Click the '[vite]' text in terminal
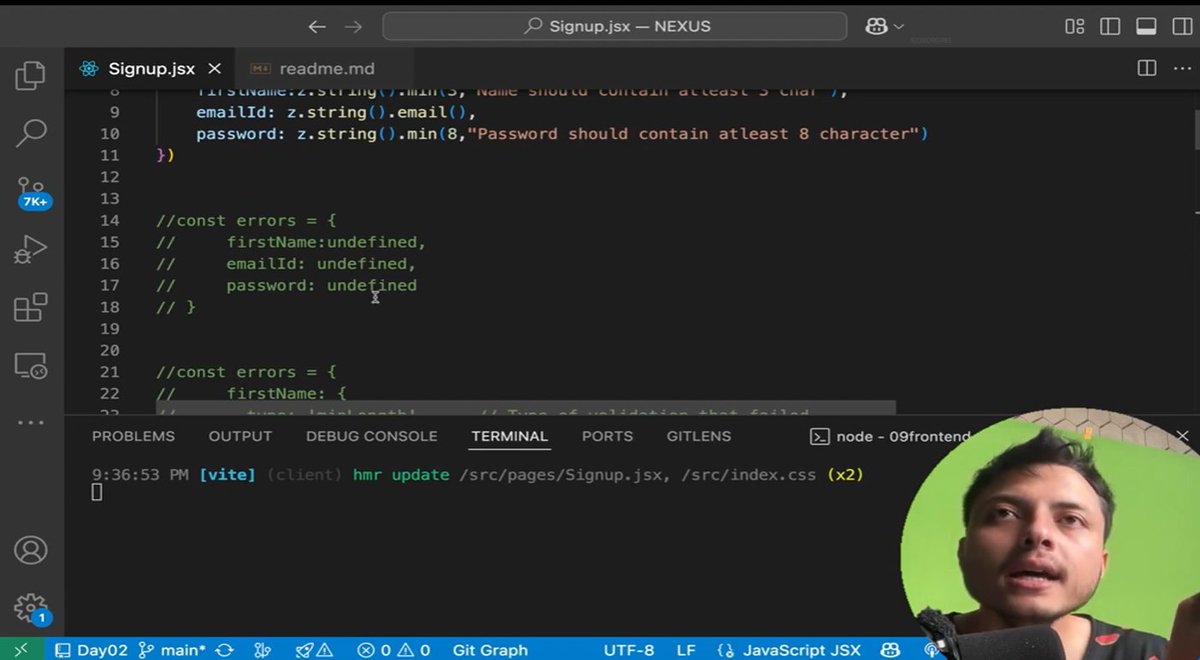 [227, 474]
